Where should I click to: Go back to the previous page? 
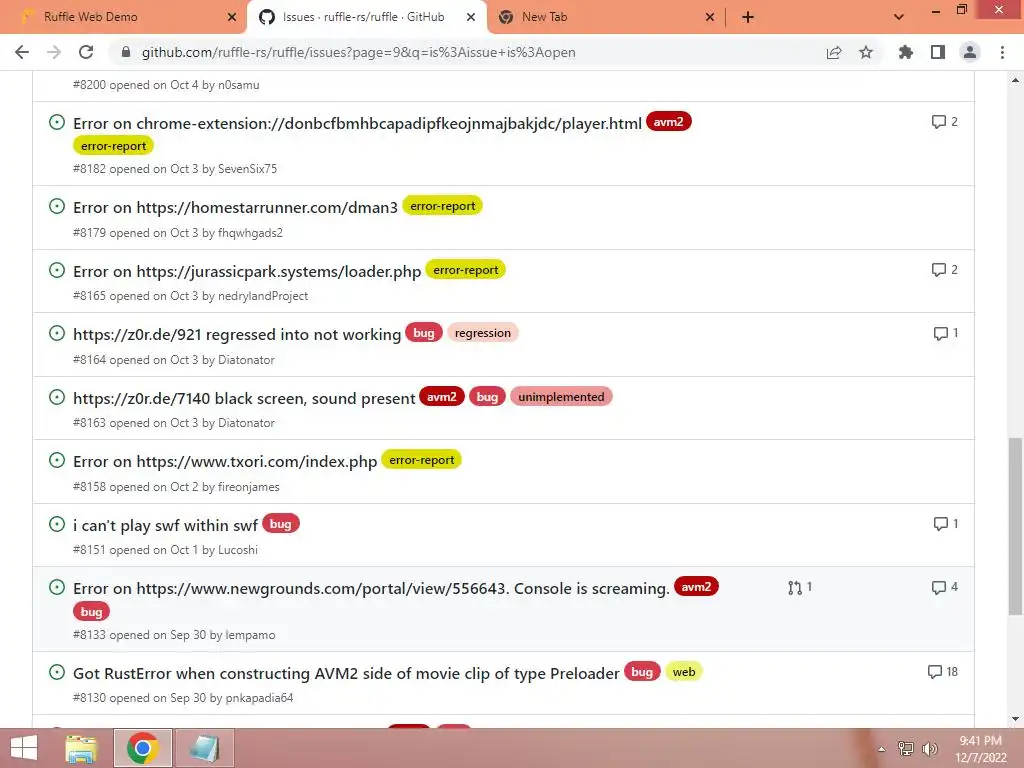pos(22,52)
